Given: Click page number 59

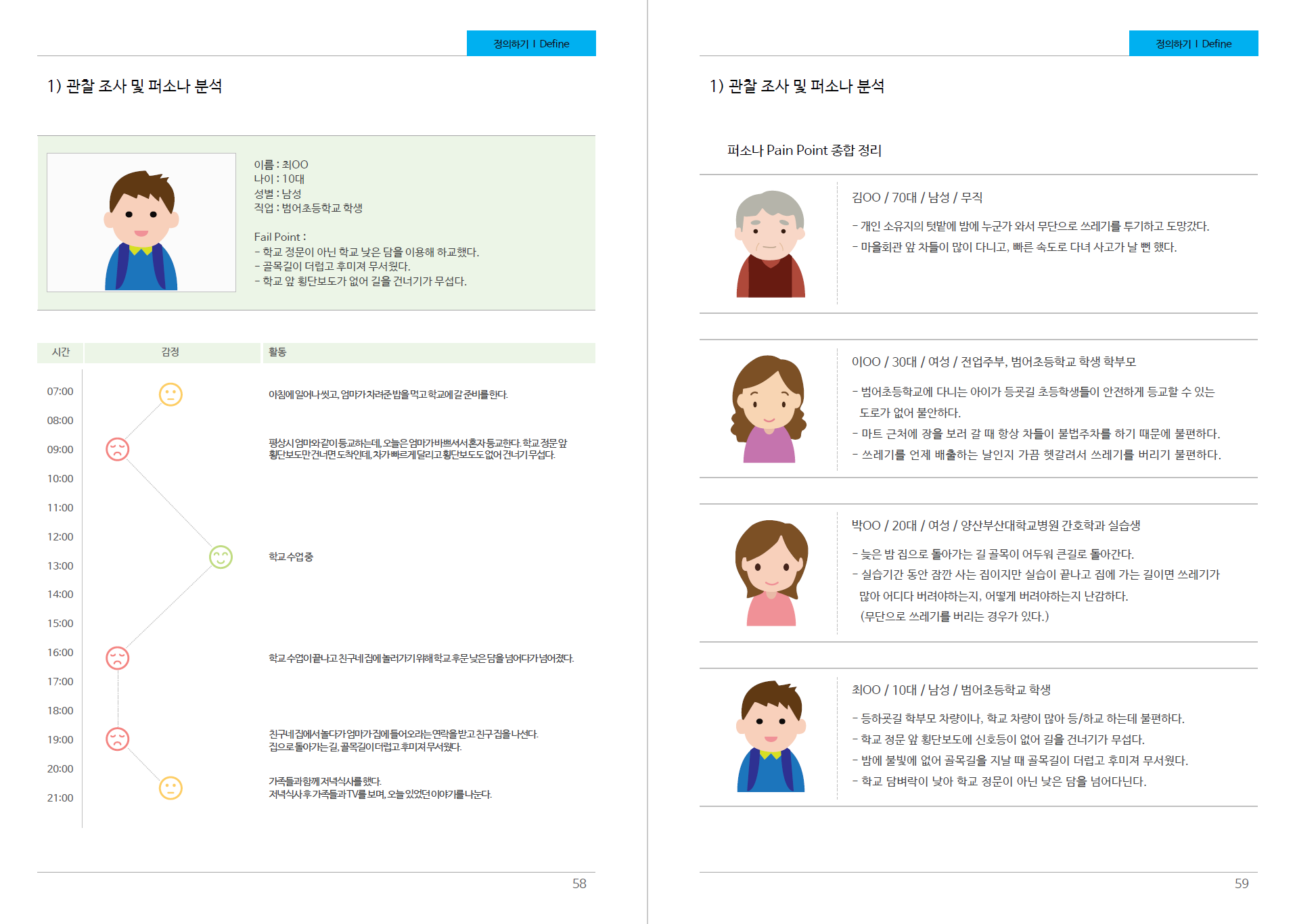Looking at the screenshot, I should tap(1241, 883).
